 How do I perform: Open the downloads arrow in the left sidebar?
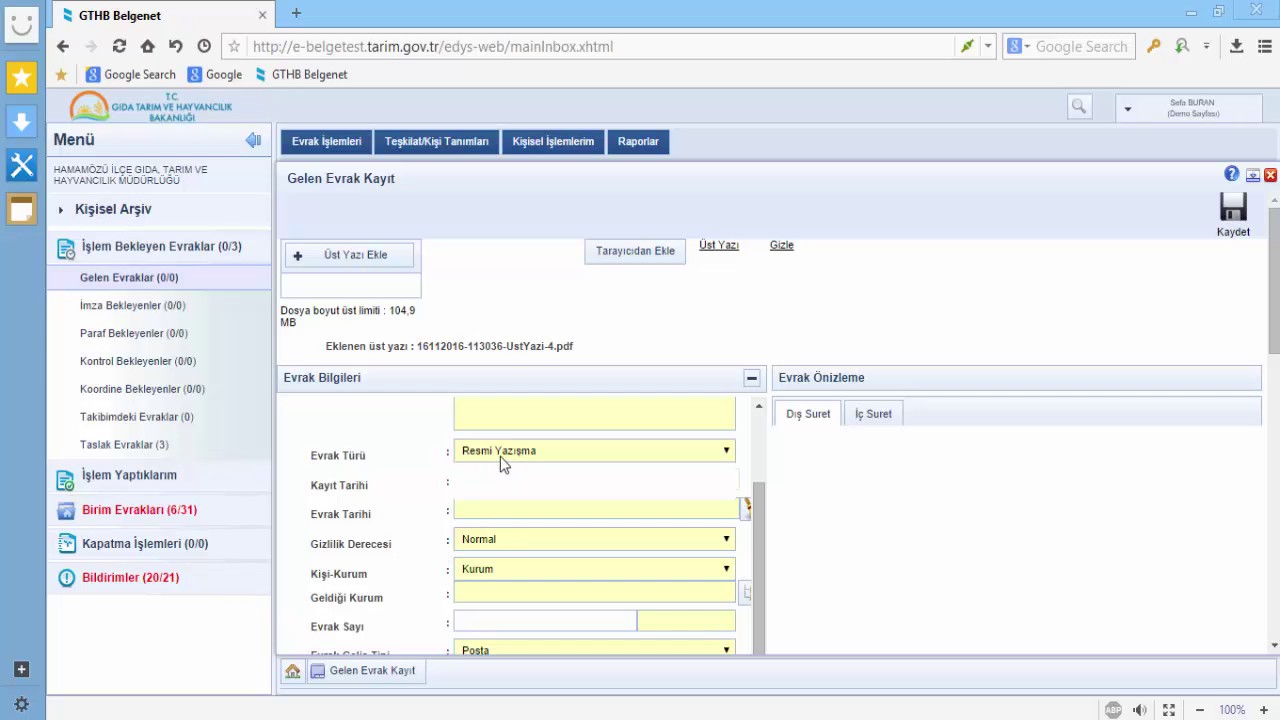coord(22,121)
